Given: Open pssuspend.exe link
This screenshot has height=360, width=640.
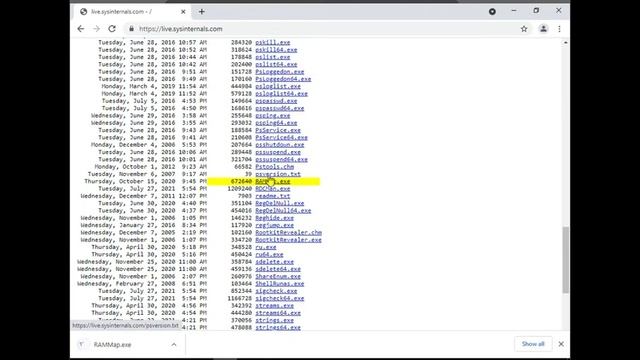Looking at the screenshot, I should (278, 152).
